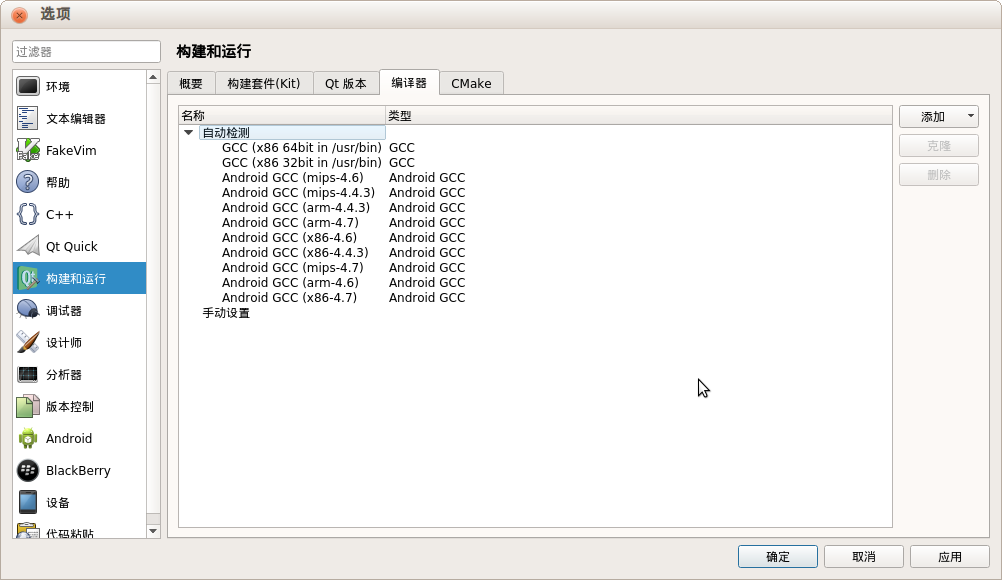
Task: Select the 构建和运行 Qt icon
Action: pos(27,278)
